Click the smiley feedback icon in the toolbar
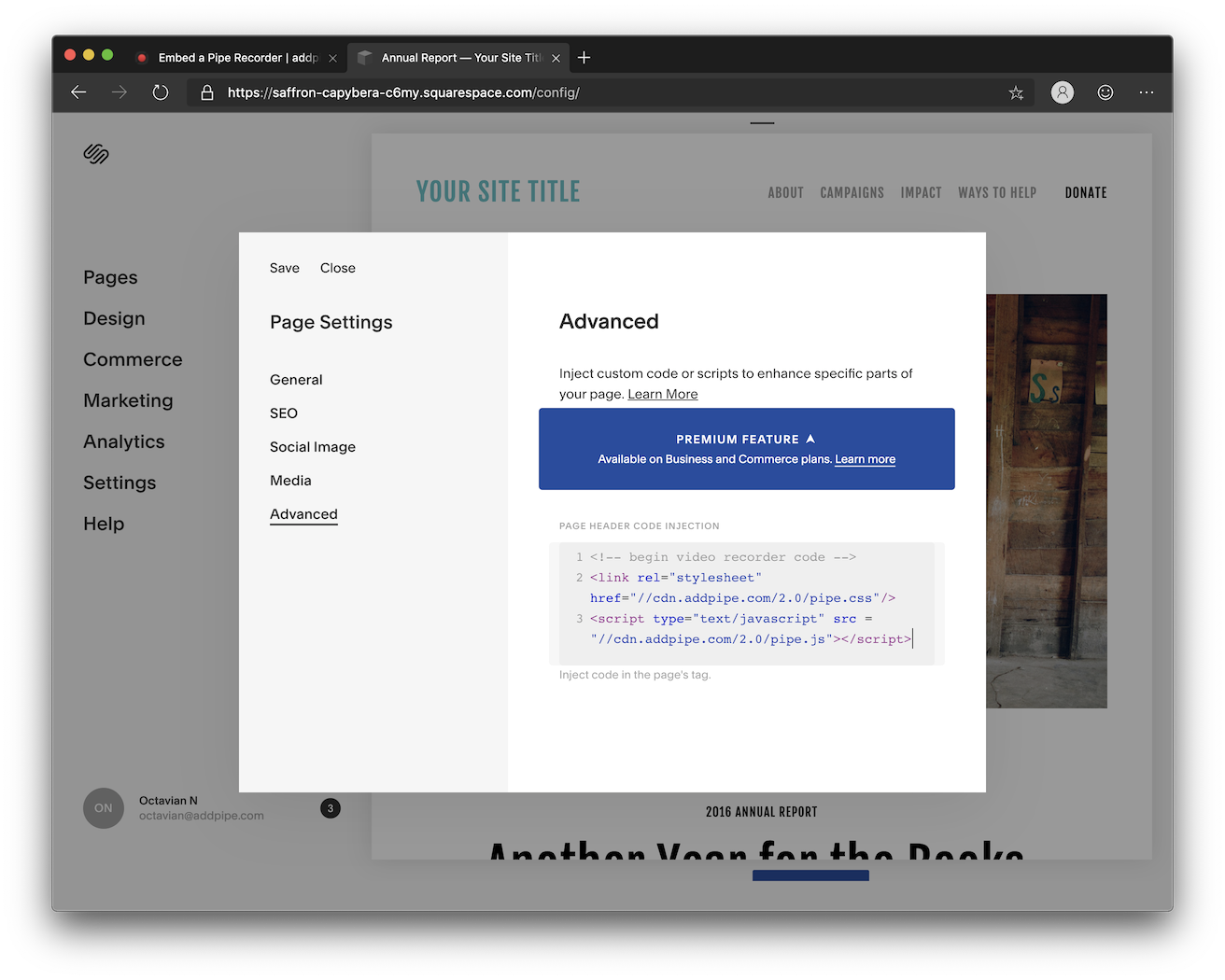This screenshot has height=980, width=1225. click(1105, 92)
